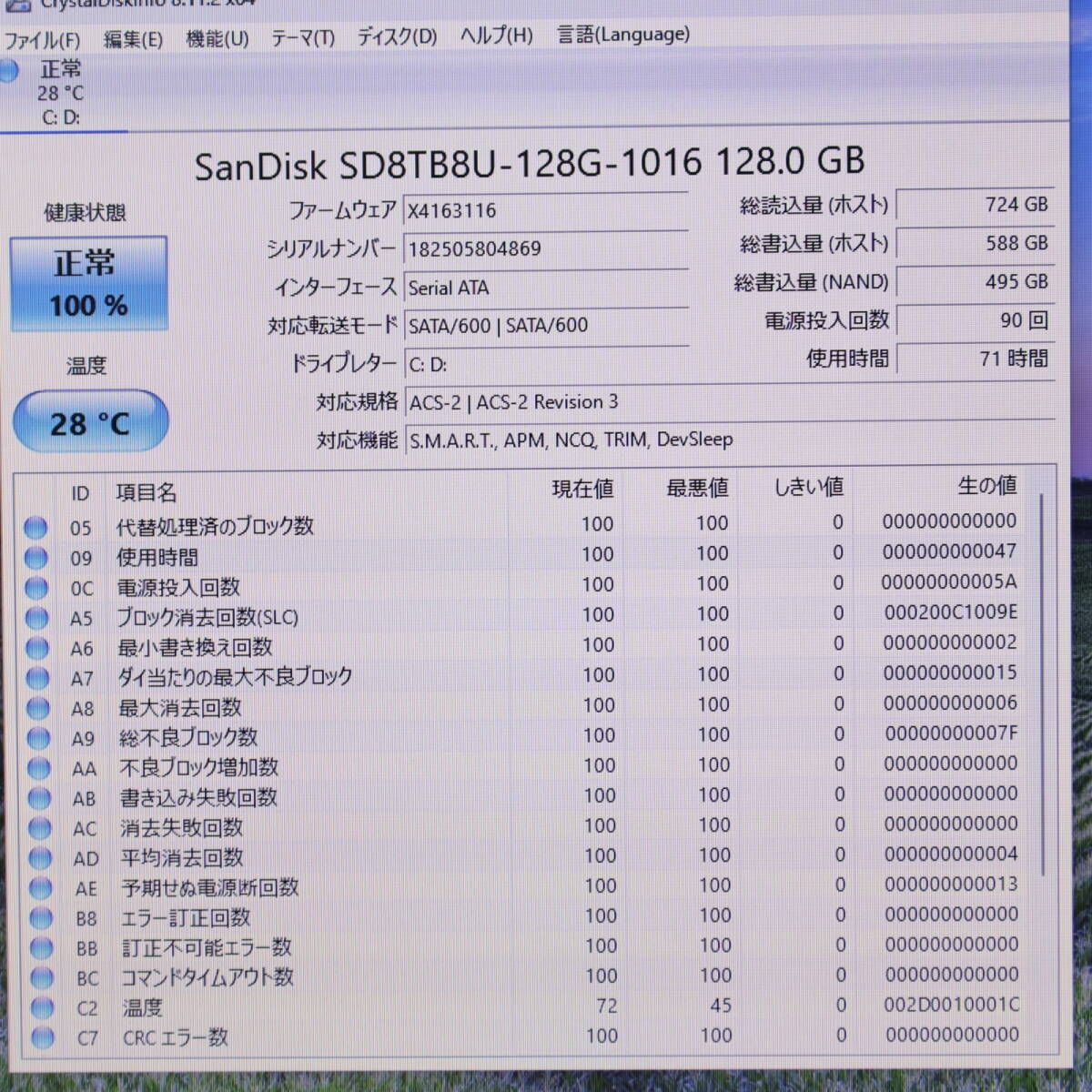The height and width of the screenshot is (1092, 1092).
Task: Open the ヘルプ(H) menu
Action: pos(496,36)
